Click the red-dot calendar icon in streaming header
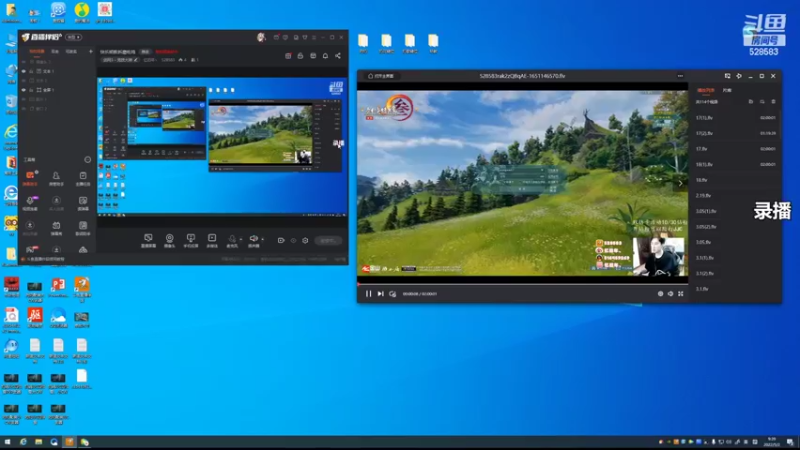Viewport: 800px width, 450px height. 288,56
